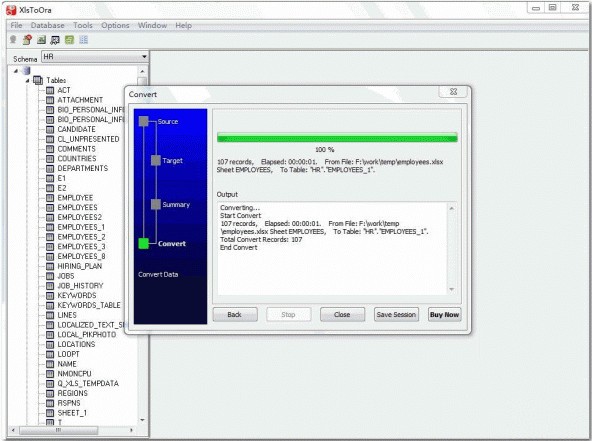Viewport: 592px width, 441px height.
Task: Click the disconnect icon with red badge
Action: point(27,39)
